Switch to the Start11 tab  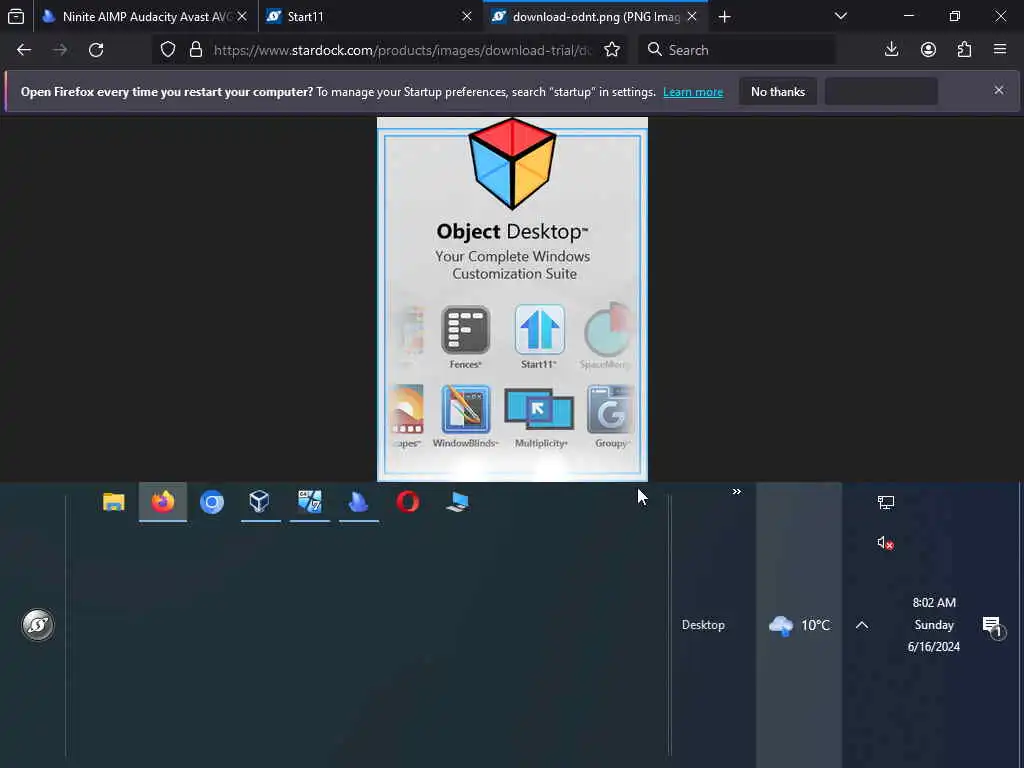click(x=370, y=16)
